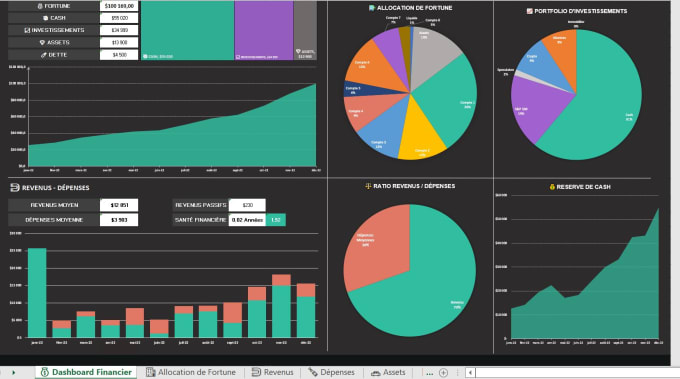
Task: Click the SANTÉ FINANCIÈRE label
Action: click(200, 220)
